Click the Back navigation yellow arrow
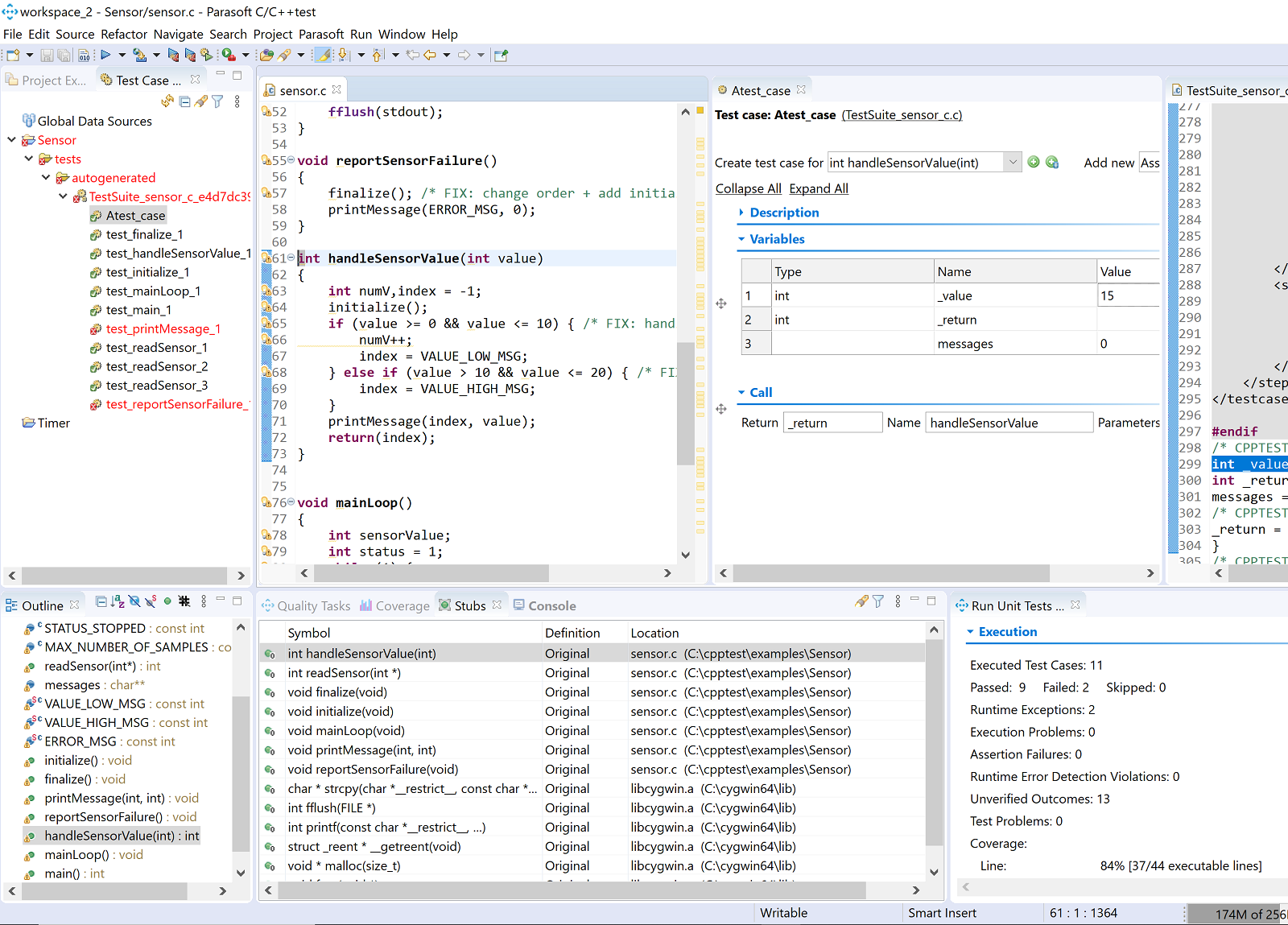The height and width of the screenshot is (925, 1288). point(430,56)
